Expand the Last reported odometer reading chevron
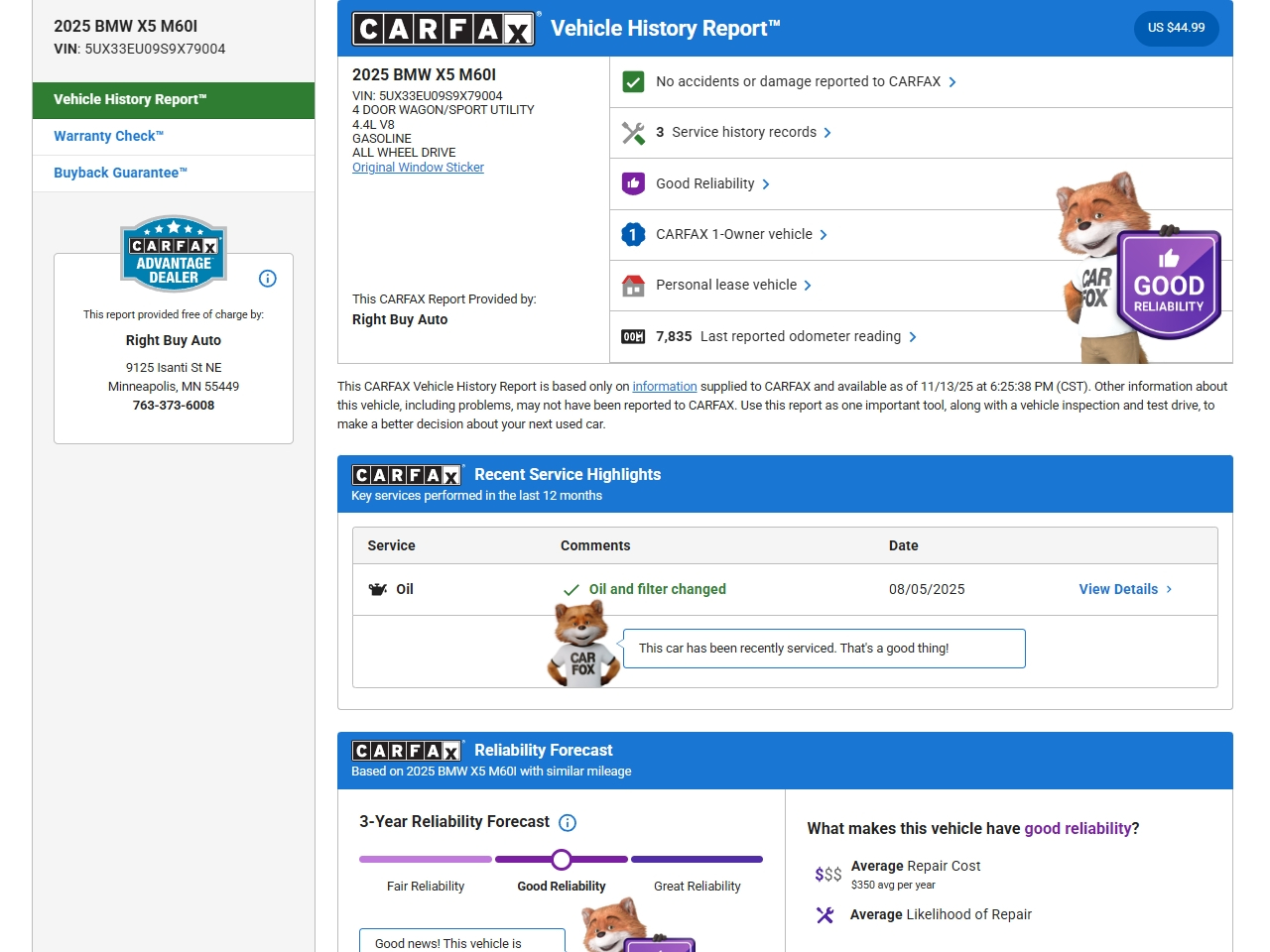The image size is (1270, 952). 913,337
